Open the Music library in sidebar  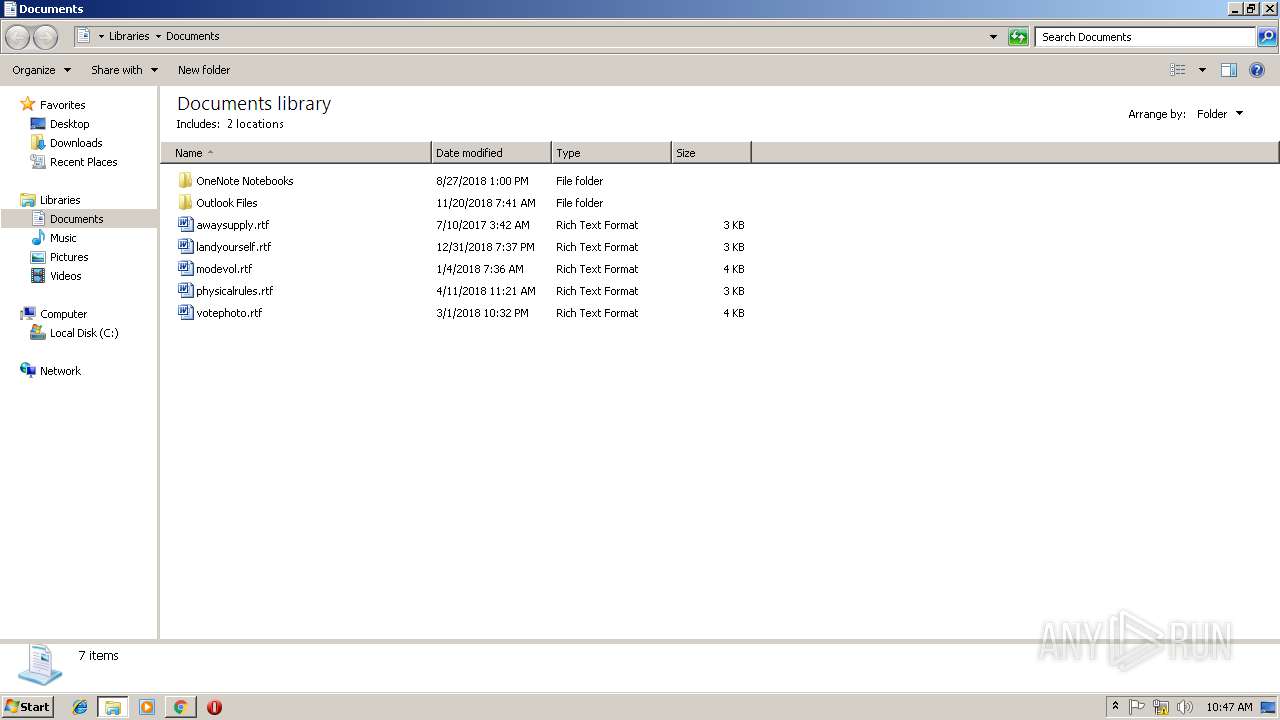point(63,238)
